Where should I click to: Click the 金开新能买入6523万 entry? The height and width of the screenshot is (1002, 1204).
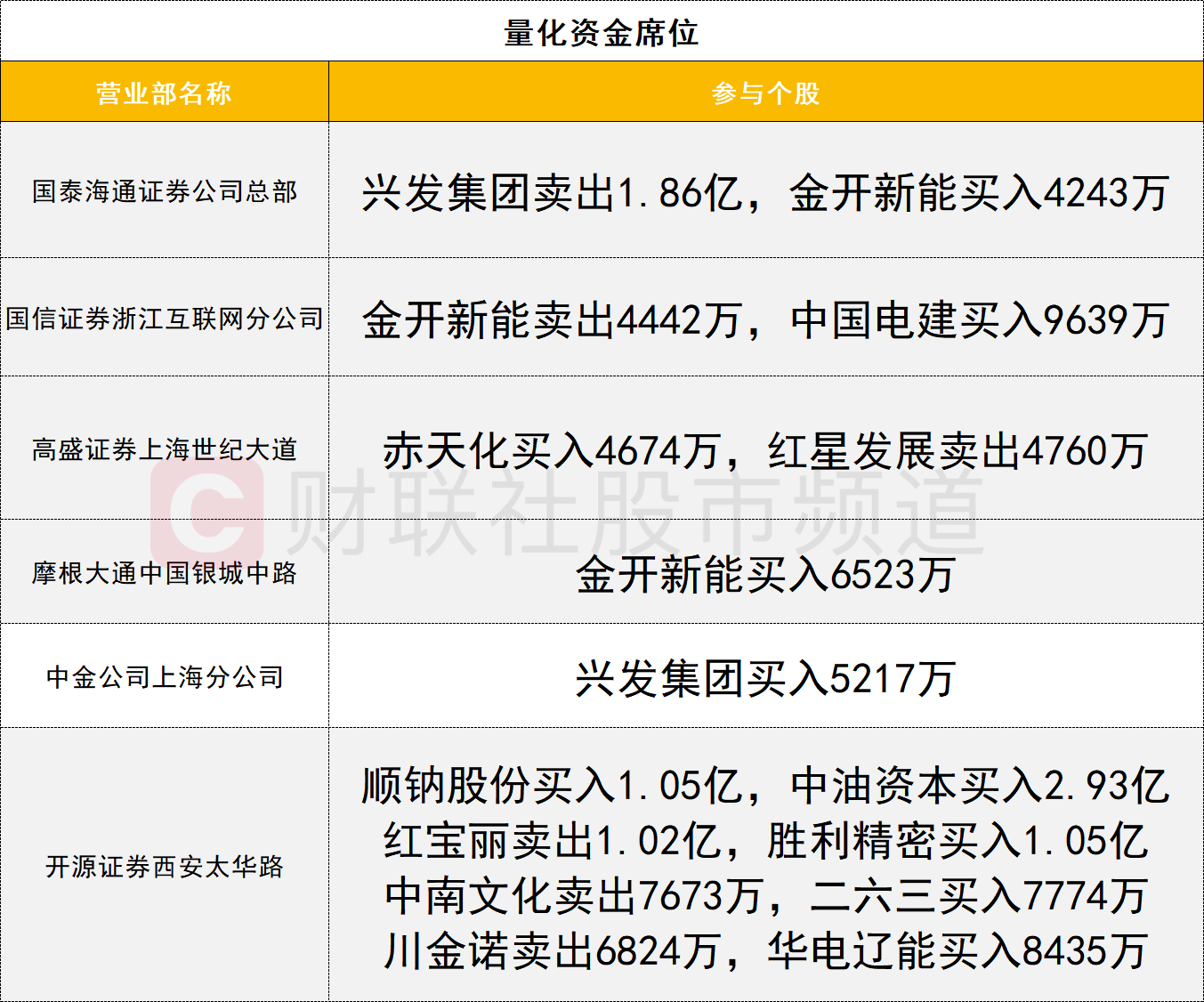click(765, 574)
